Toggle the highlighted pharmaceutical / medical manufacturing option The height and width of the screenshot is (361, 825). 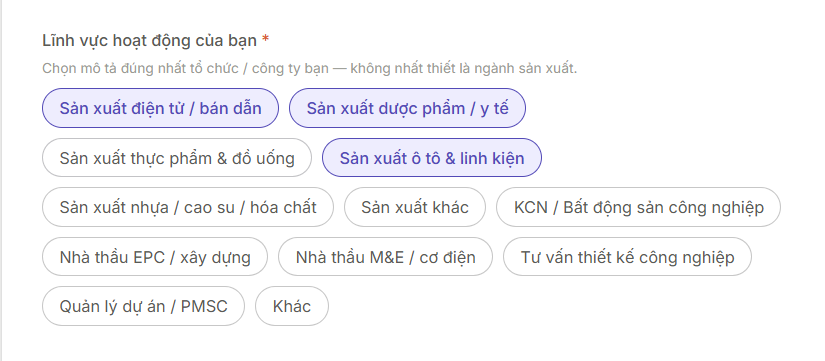[407, 108]
